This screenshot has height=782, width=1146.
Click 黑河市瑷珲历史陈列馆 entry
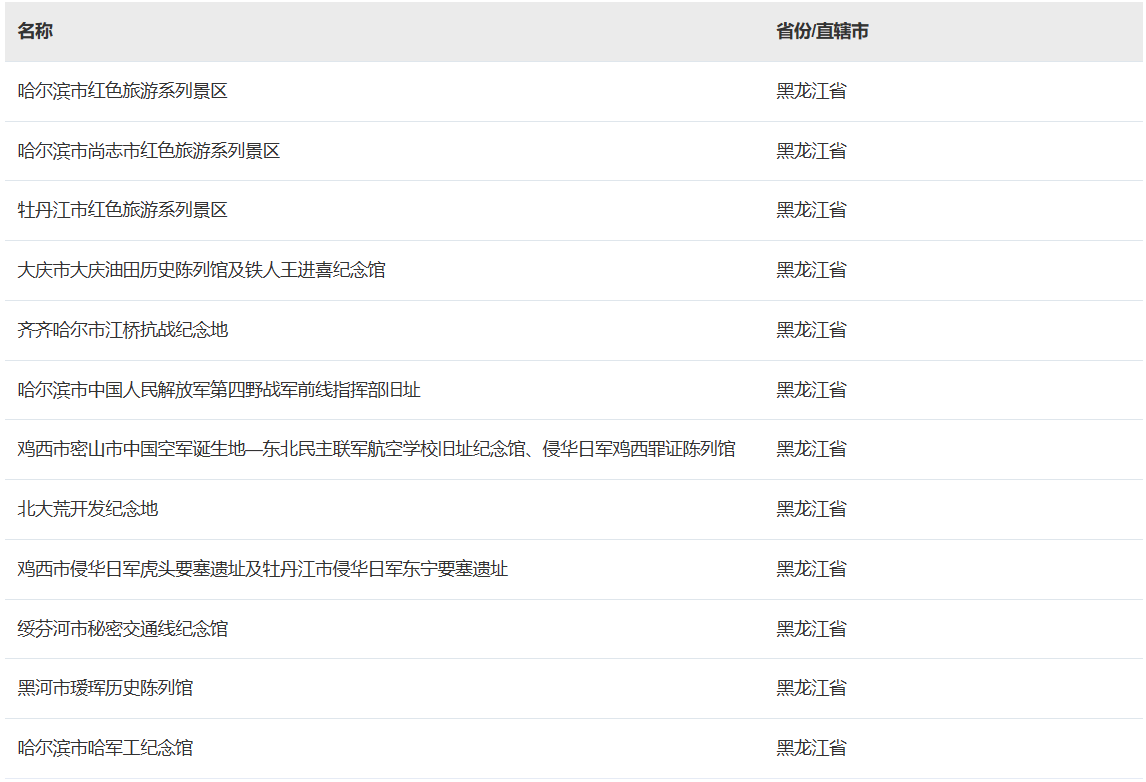105,688
